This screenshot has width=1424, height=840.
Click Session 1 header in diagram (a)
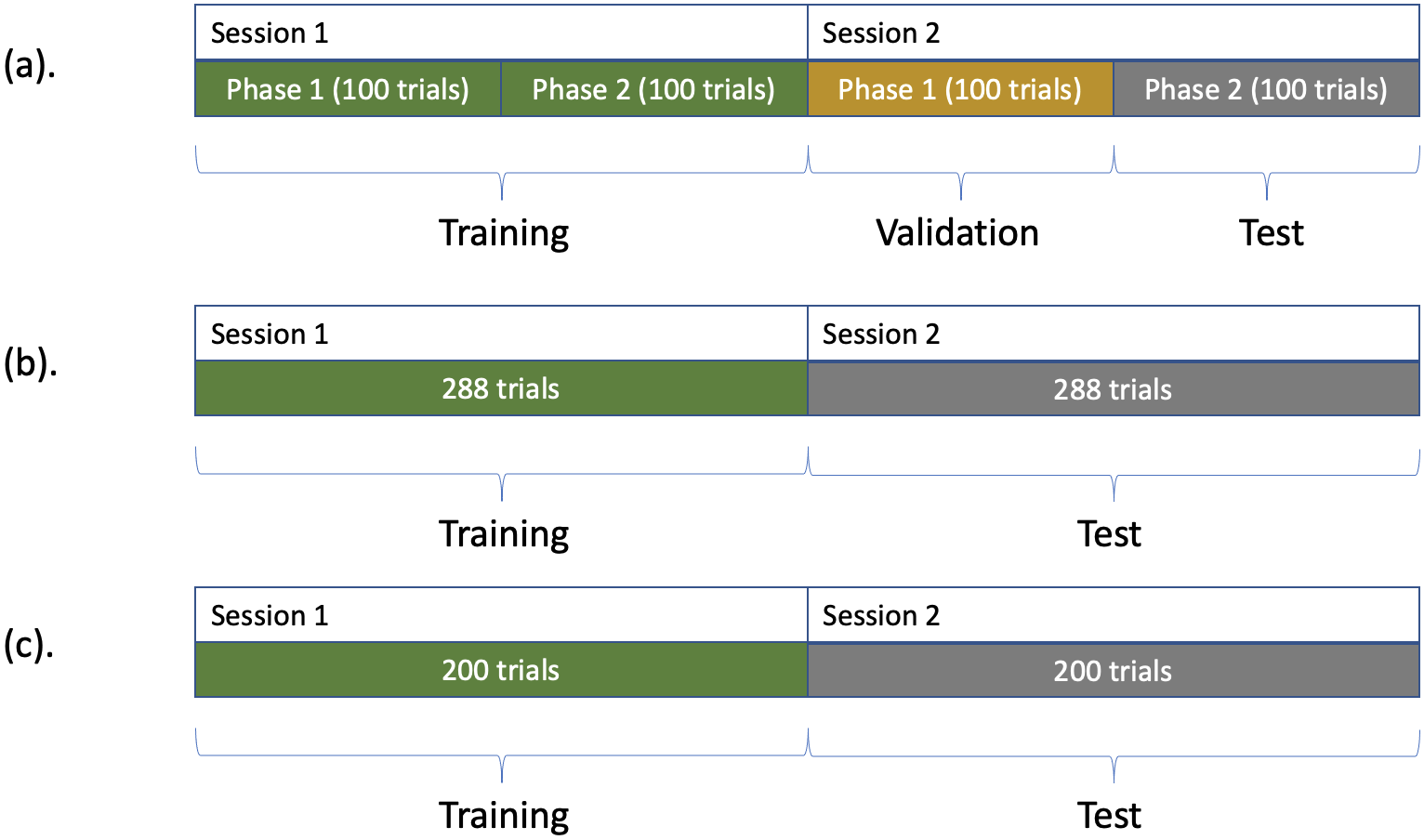pyautogui.click(x=270, y=33)
